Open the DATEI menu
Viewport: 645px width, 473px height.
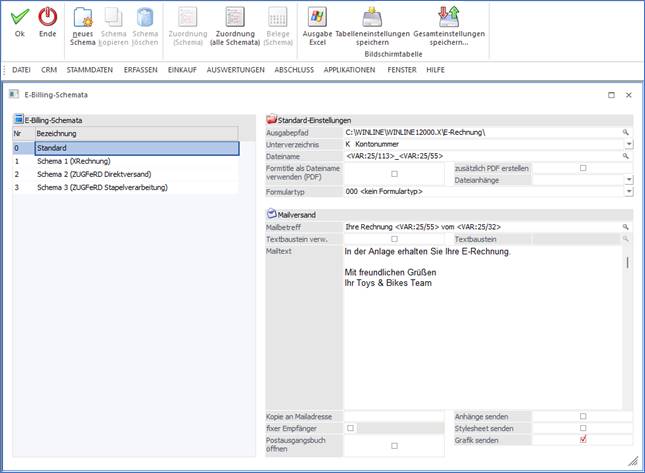coord(21,70)
